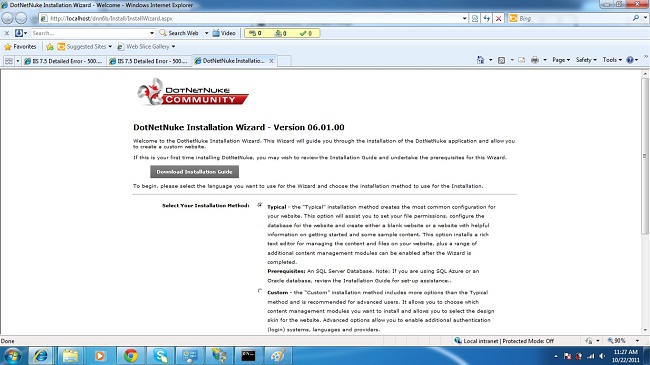Viewport: 650px width, 365px height.
Task: Open Windows Media Player on taskbar
Action: point(100,356)
